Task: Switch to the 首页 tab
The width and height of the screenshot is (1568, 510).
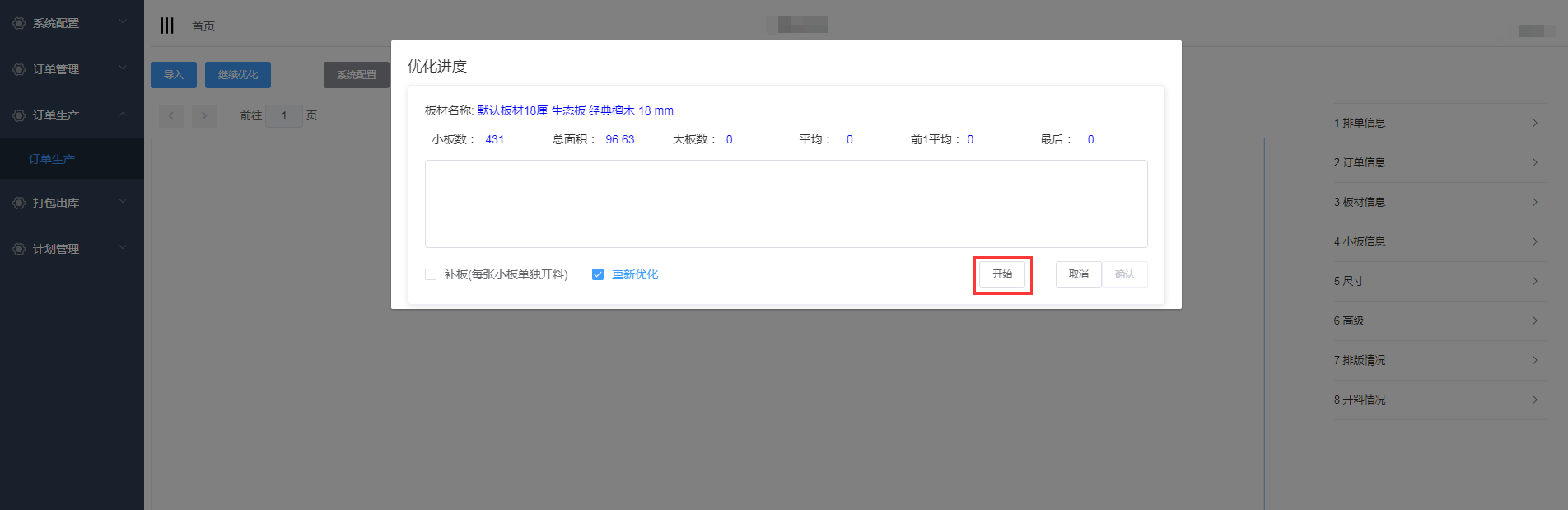Action: pos(203,26)
